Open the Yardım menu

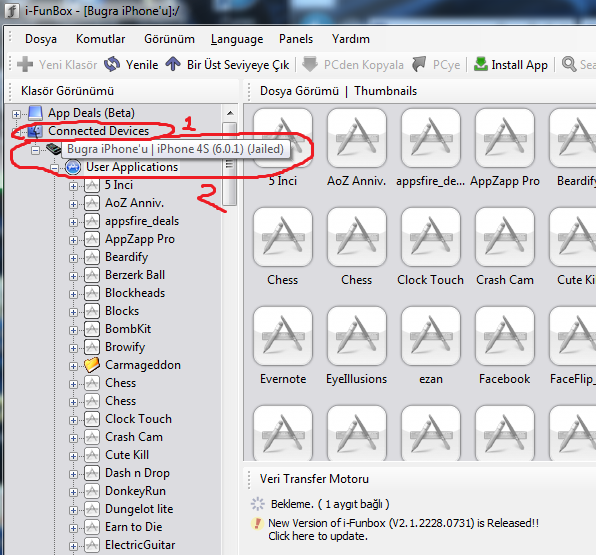pyautogui.click(x=350, y=39)
